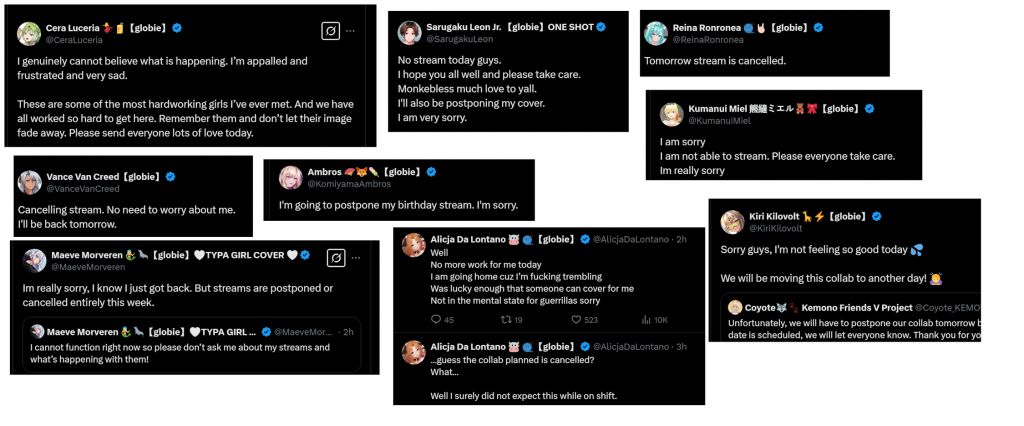Screen dimensions: 1024x426
Task: Open more options menu on Maeve's tweet
Action: click(x=357, y=258)
